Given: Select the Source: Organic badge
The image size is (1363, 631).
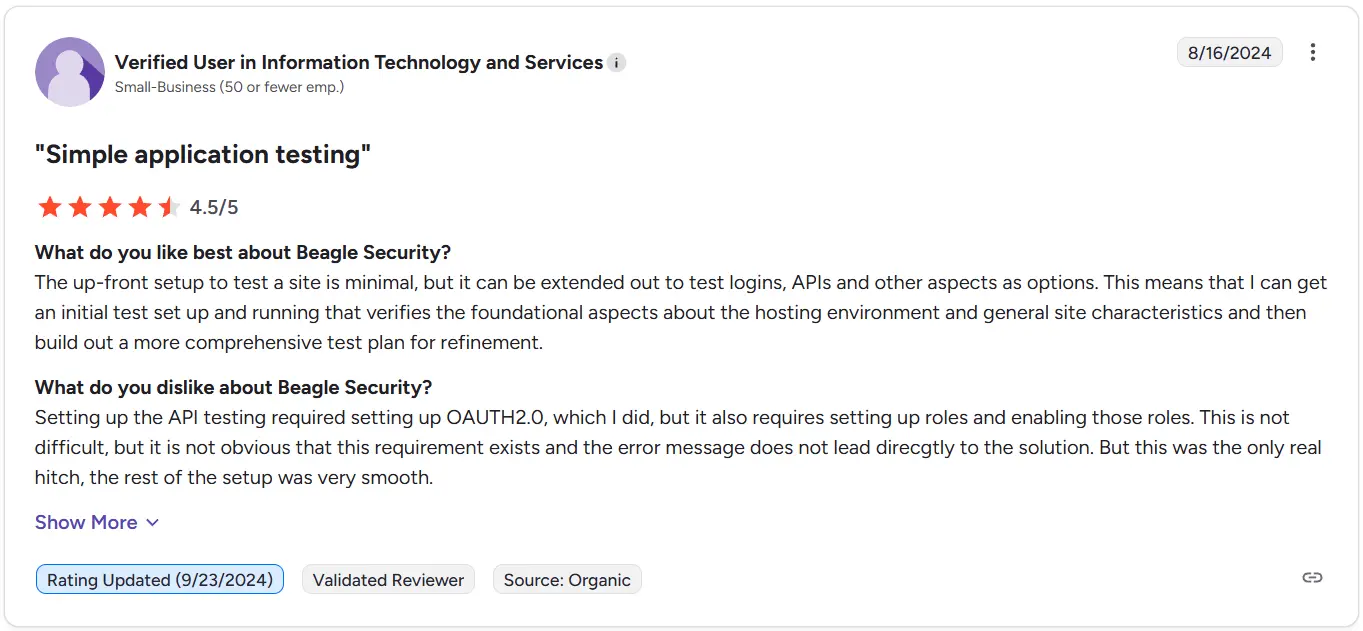Looking at the screenshot, I should 567,580.
